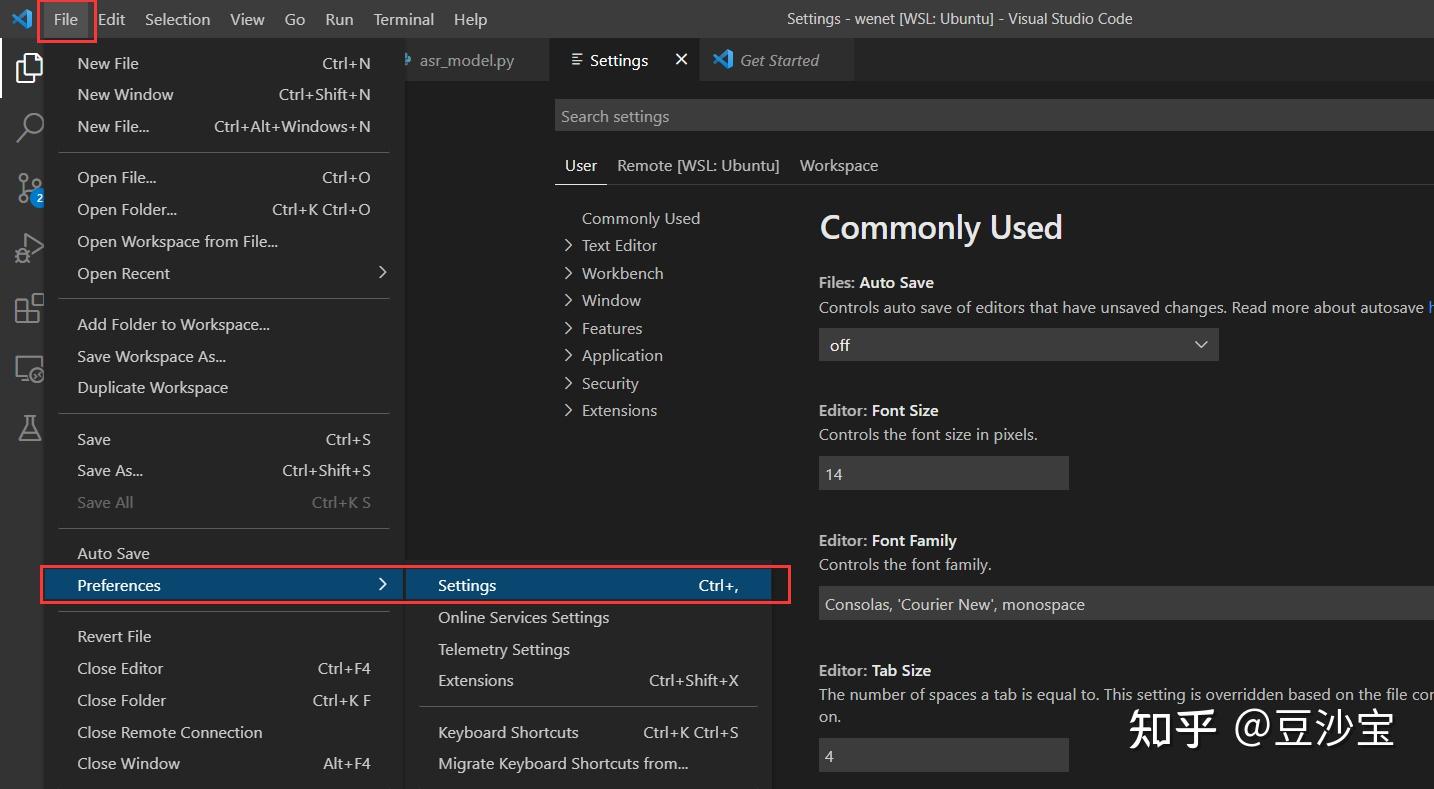Open Remote Explorer icon in activity bar
The image size is (1434, 789).
point(29,369)
